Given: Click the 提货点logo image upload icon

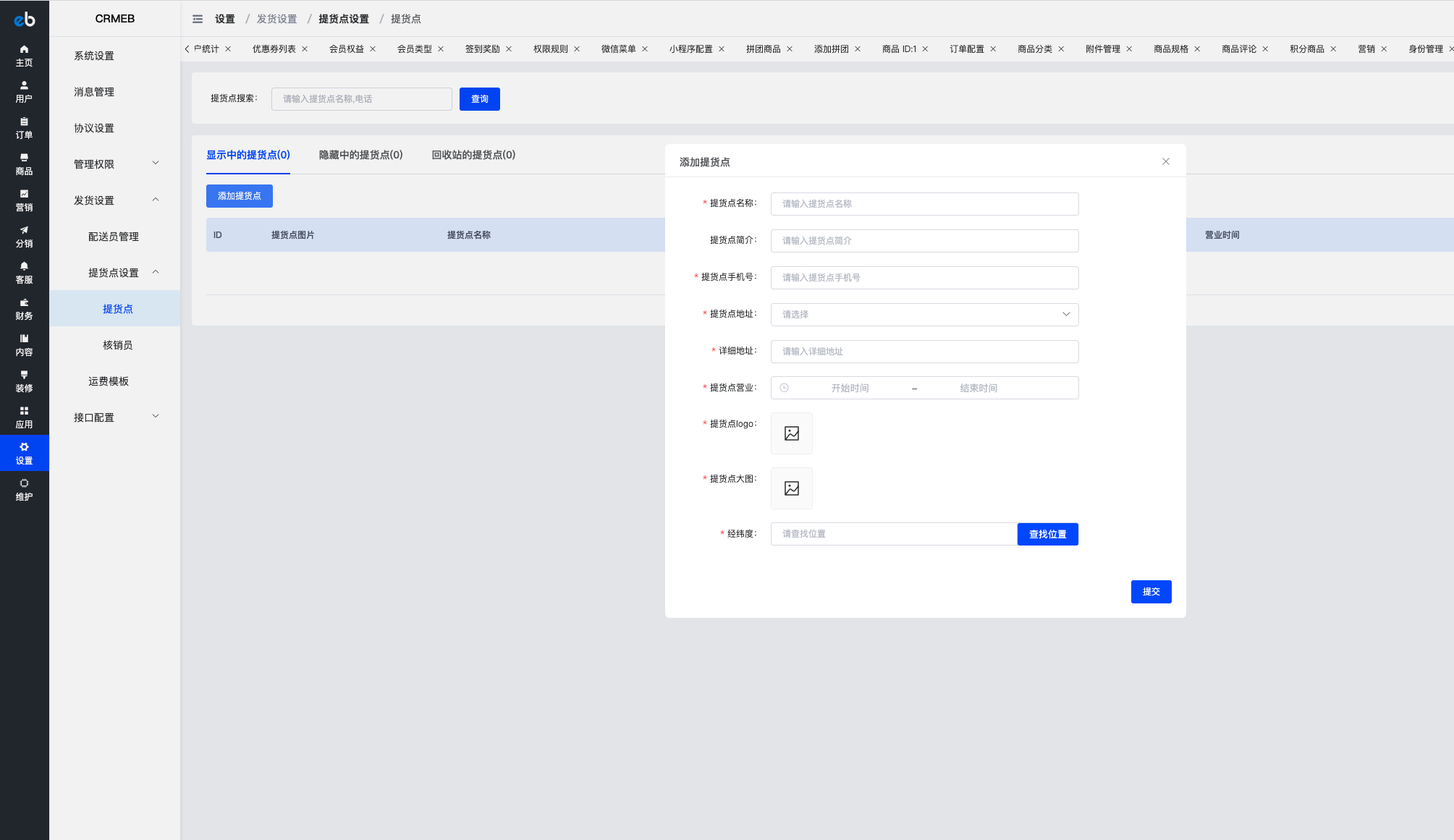Looking at the screenshot, I should [x=791, y=433].
